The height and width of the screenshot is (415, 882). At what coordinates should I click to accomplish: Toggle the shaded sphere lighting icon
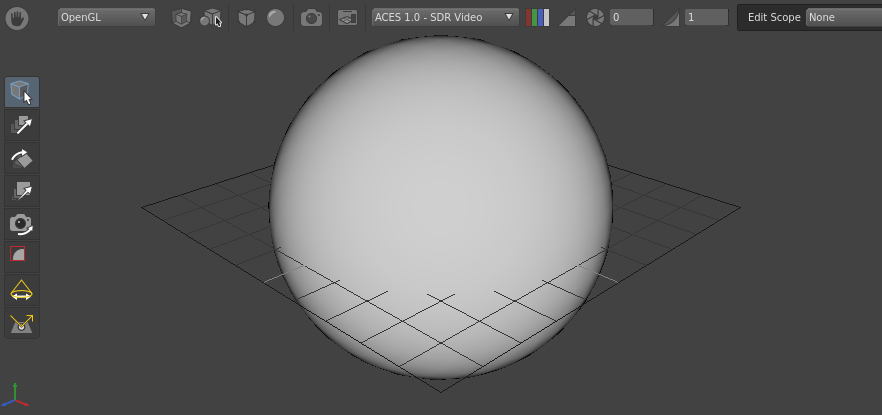275,18
